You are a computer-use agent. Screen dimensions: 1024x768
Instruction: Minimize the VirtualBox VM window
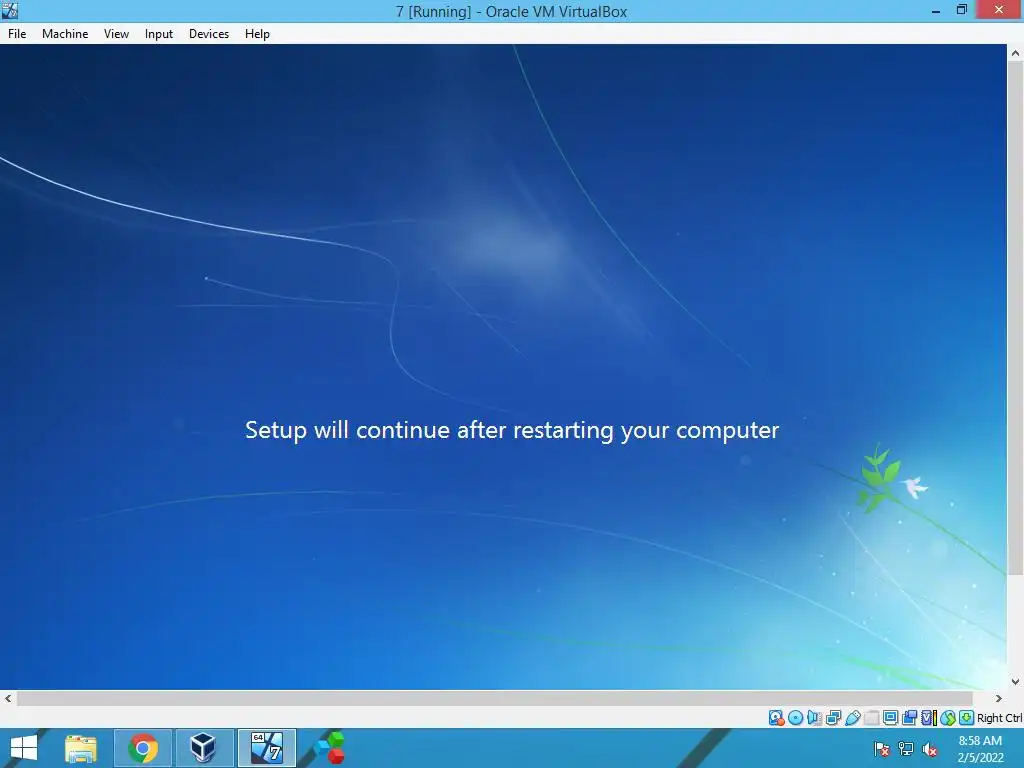point(936,10)
